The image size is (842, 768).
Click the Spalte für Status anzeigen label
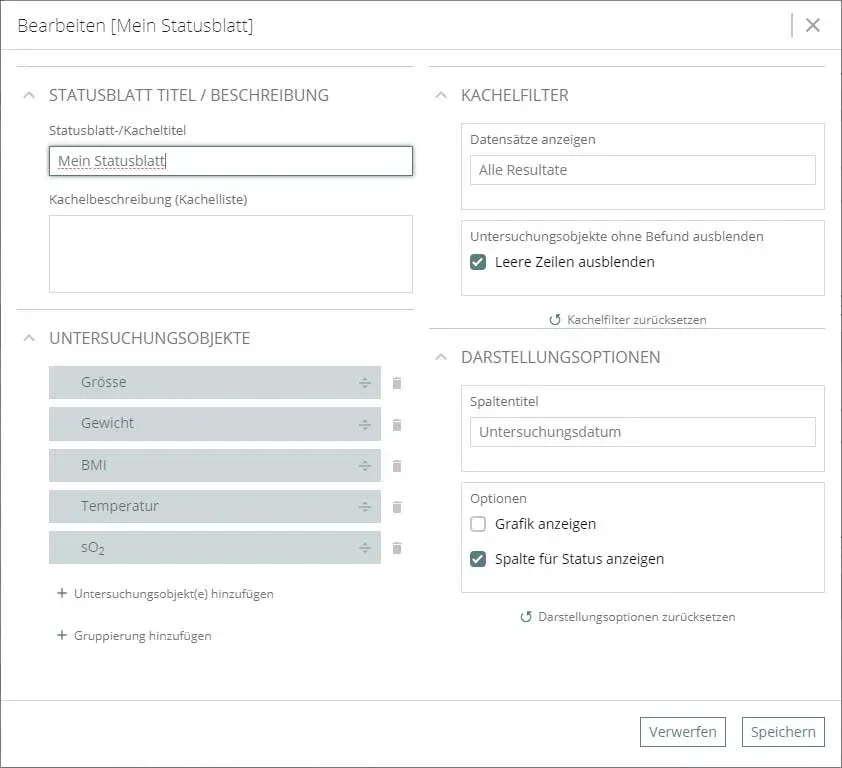579,559
